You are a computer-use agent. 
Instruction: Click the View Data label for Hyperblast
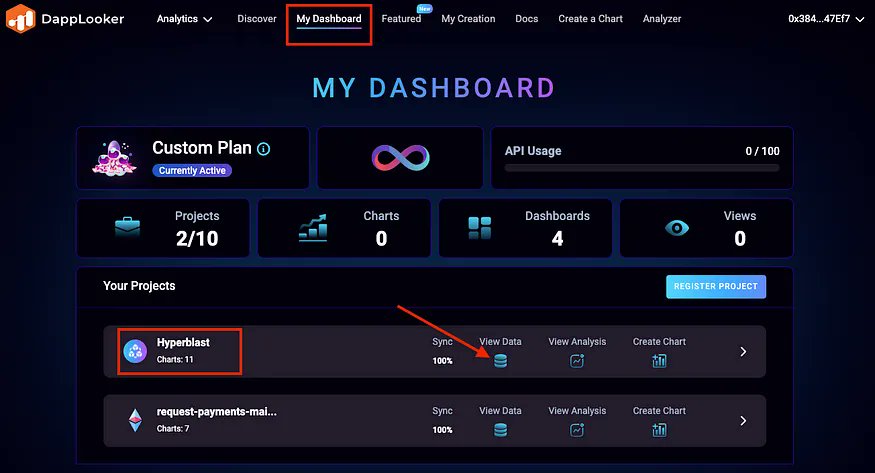coord(501,341)
